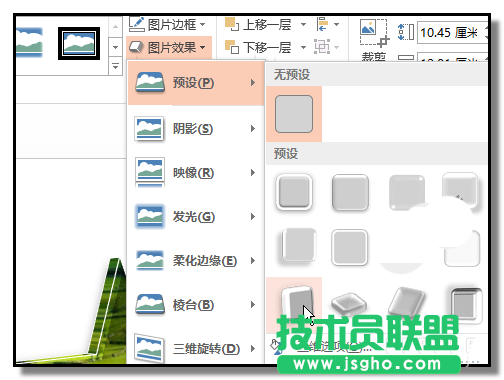Open the 图片效果 menu button
Viewport: 504px width, 380px height.
point(168,47)
